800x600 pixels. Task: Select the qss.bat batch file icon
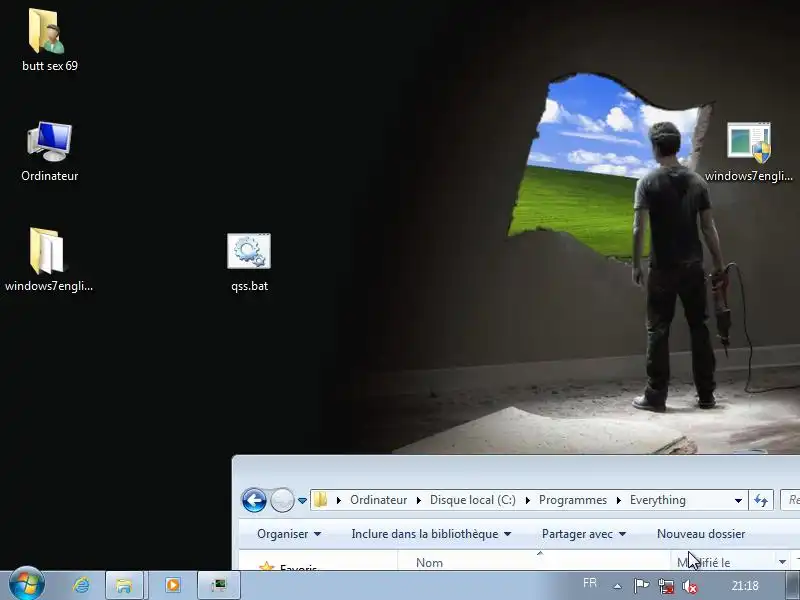(x=249, y=262)
